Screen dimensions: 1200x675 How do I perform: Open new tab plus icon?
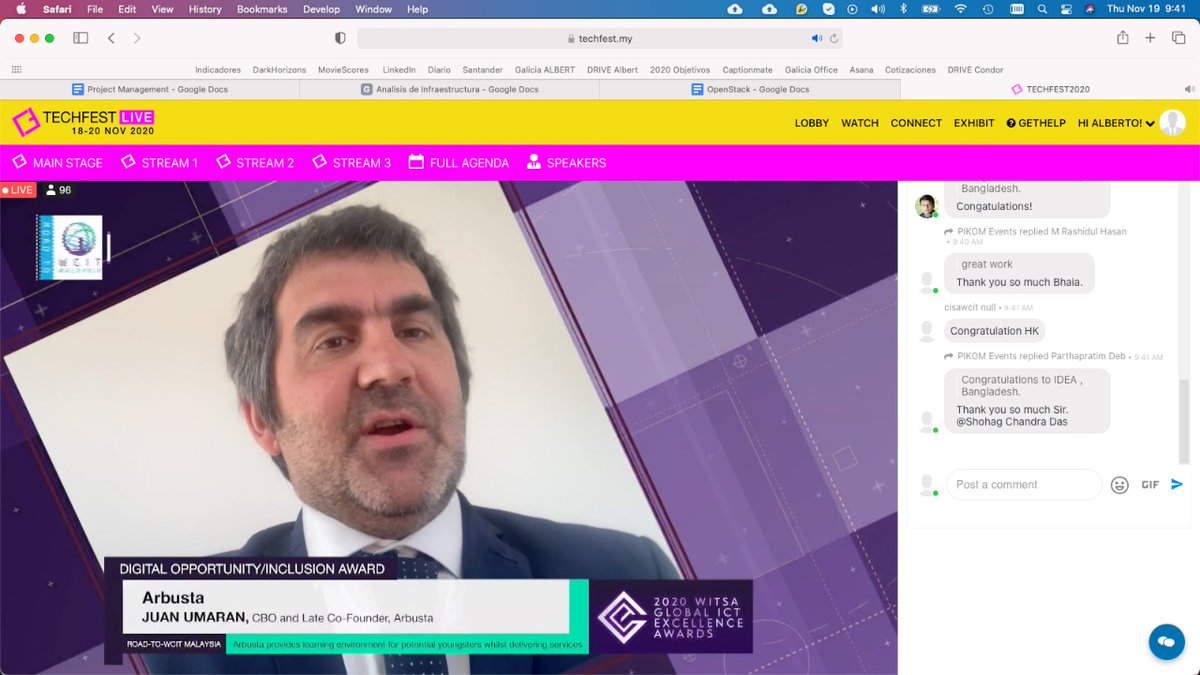pyautogui.click(x=1150, y=38)
